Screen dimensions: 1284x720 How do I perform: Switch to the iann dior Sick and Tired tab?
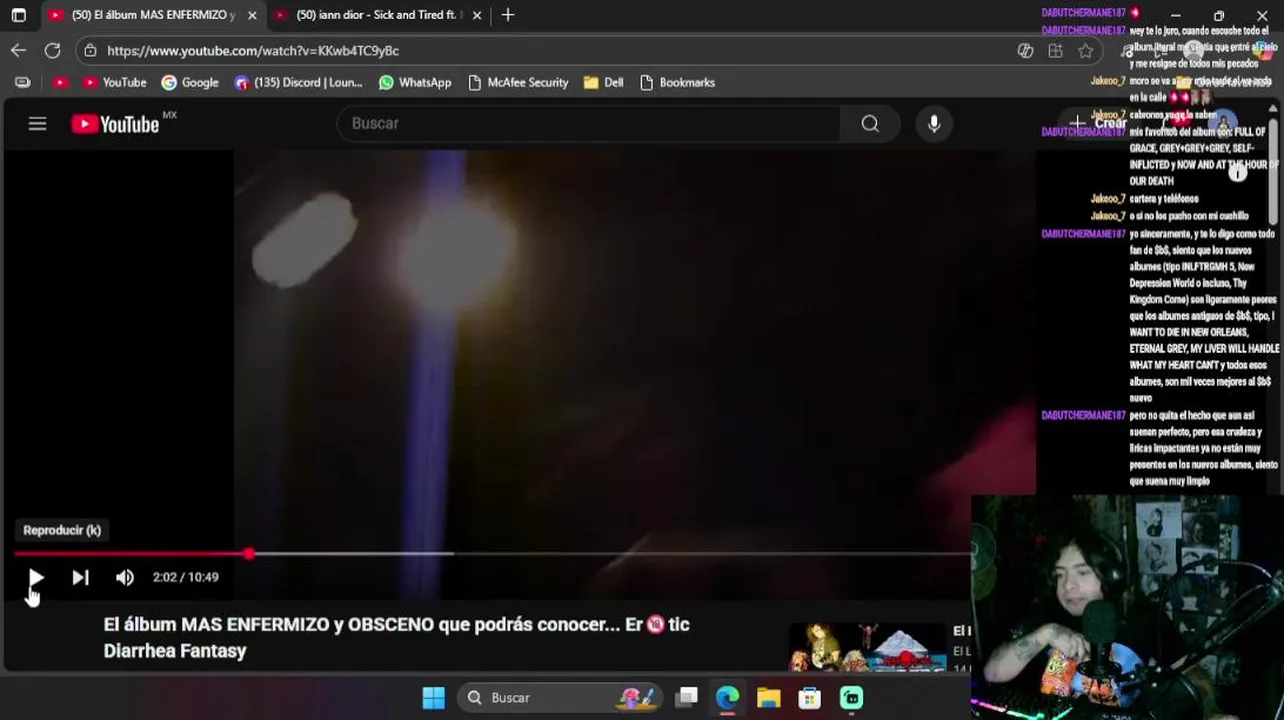pyautogui.click(x=376, y=15)
